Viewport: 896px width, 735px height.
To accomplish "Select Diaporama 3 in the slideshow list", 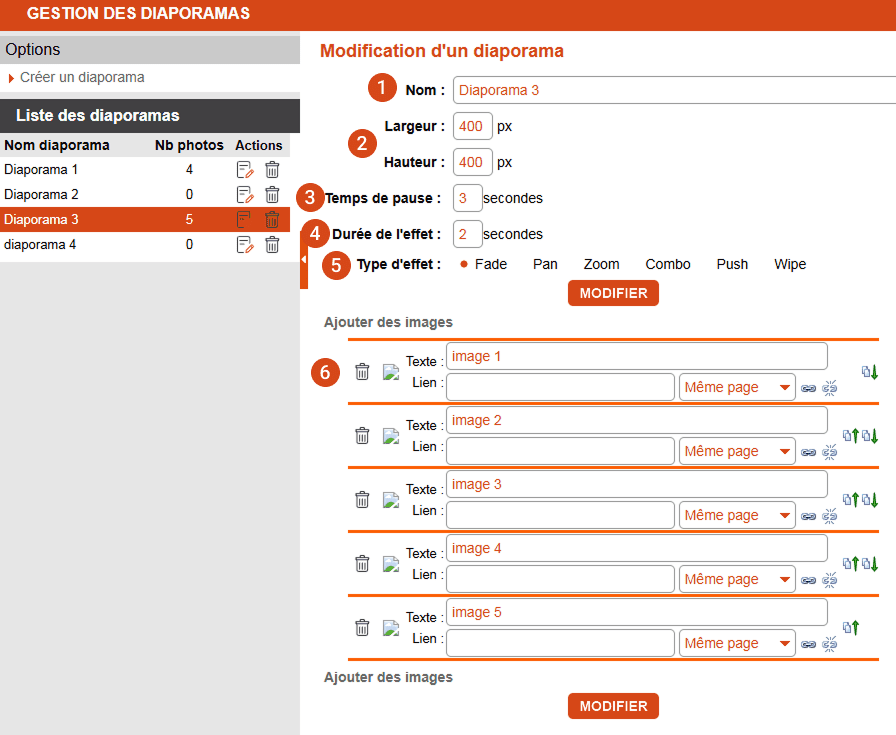I will click(x=41, y=220).
